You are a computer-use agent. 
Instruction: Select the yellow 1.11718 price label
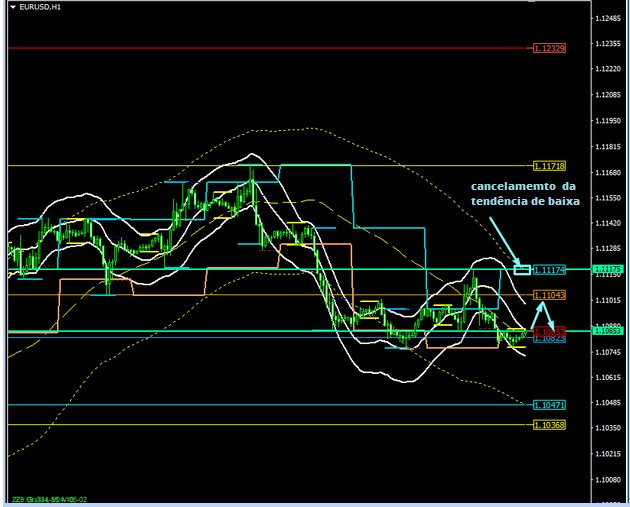[x=549, y=165]
